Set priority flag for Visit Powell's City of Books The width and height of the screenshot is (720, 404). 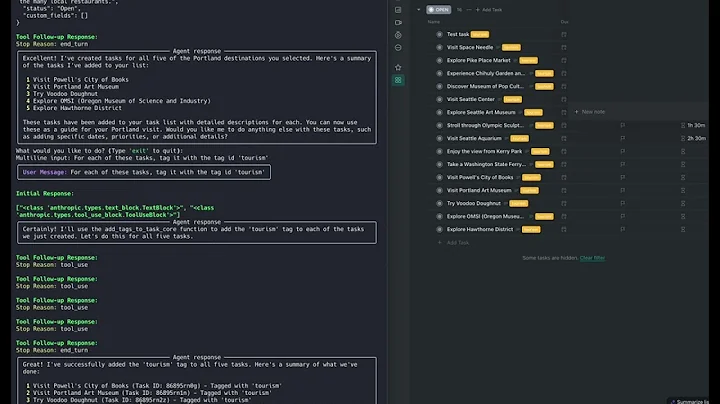point(623,177)
